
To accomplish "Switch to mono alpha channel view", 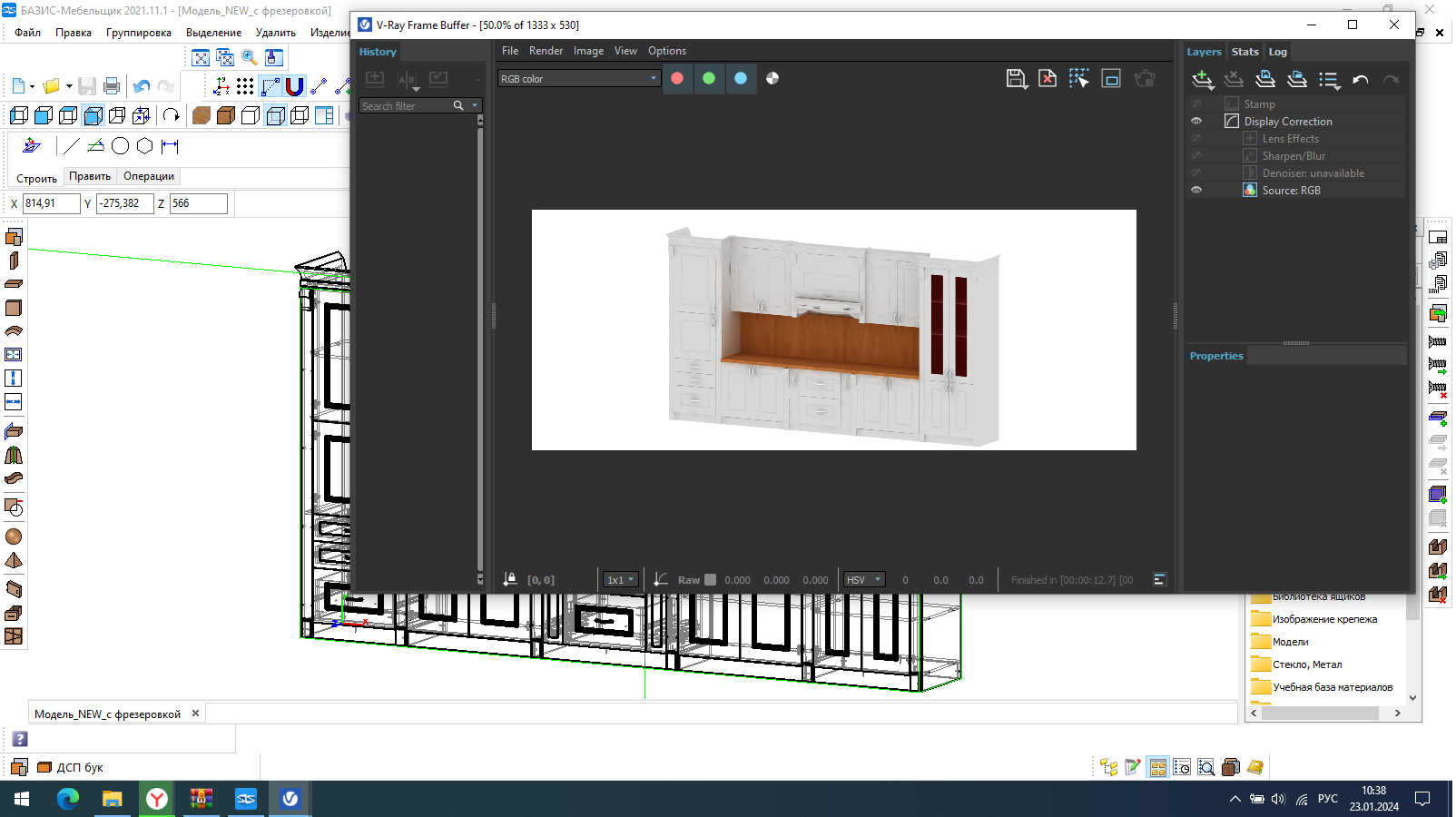I will [x=772, y=78].
